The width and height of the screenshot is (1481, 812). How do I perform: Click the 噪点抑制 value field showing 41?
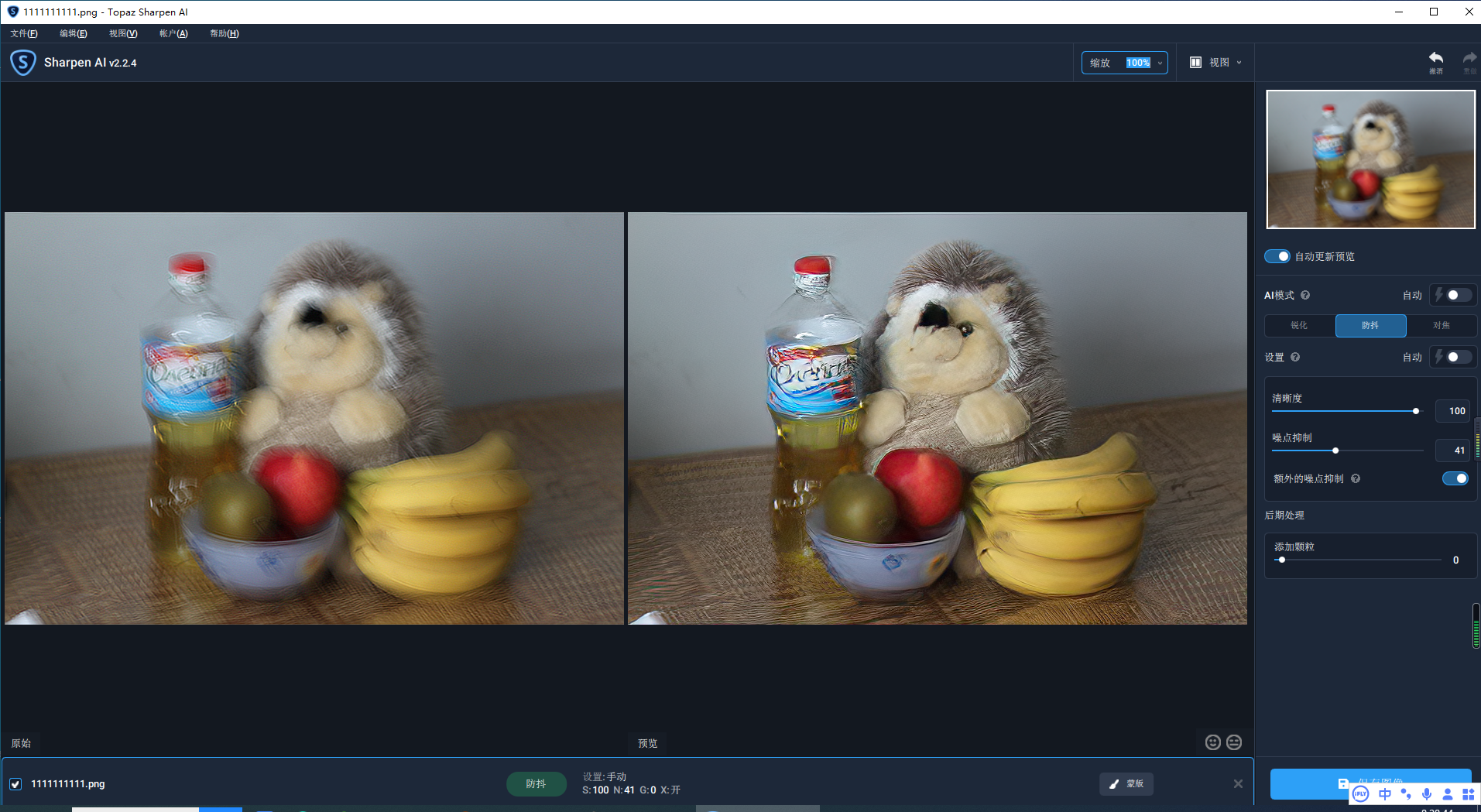pyautogui.click(x=1453, y=451)
